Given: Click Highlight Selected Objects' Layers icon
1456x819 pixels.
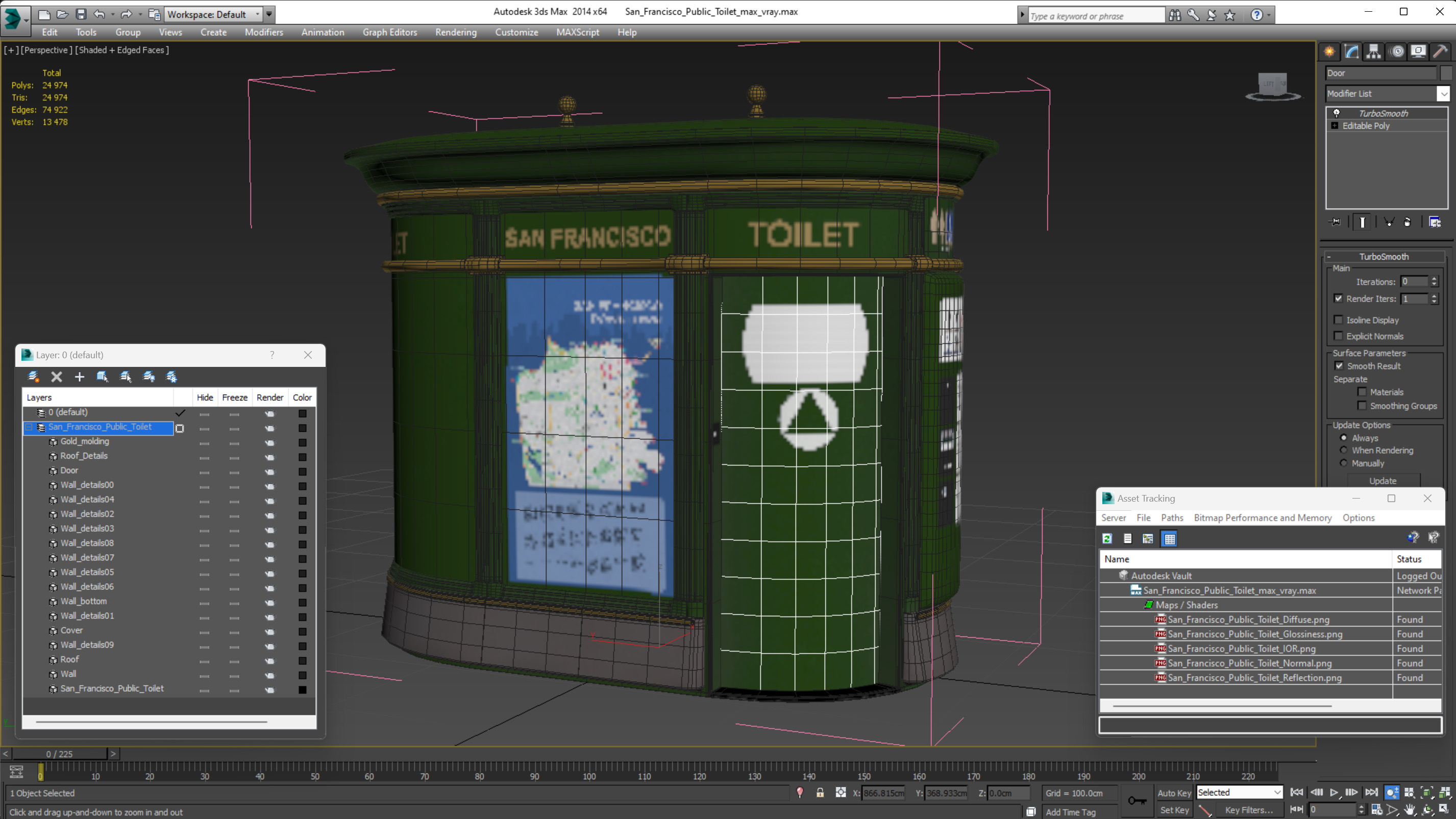Looking at the screenshot, I should click(x=126, y=377).
